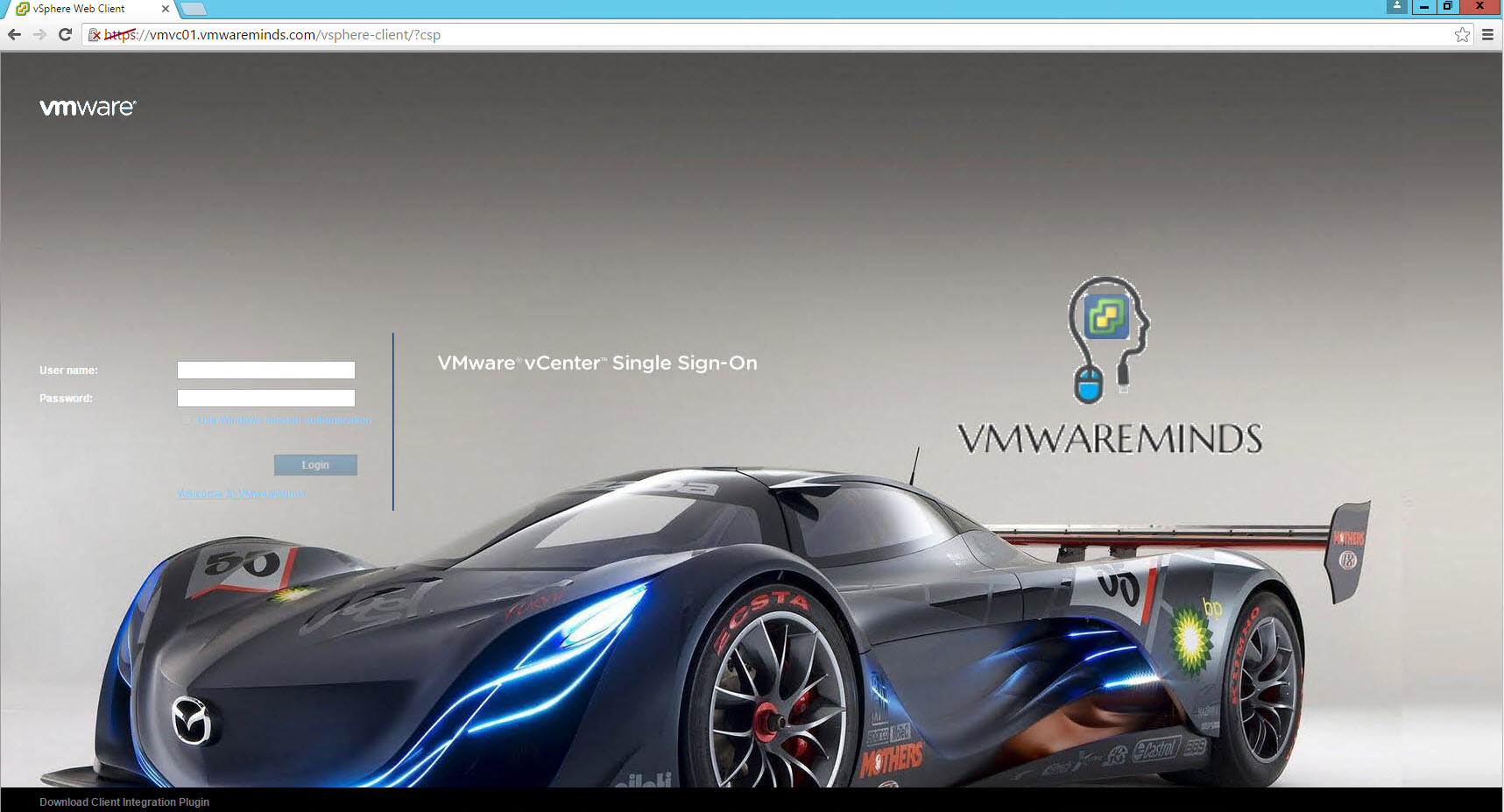Click the vSphere favicon on the tab
Screen dimensions: 1504x812
point(23,9)
